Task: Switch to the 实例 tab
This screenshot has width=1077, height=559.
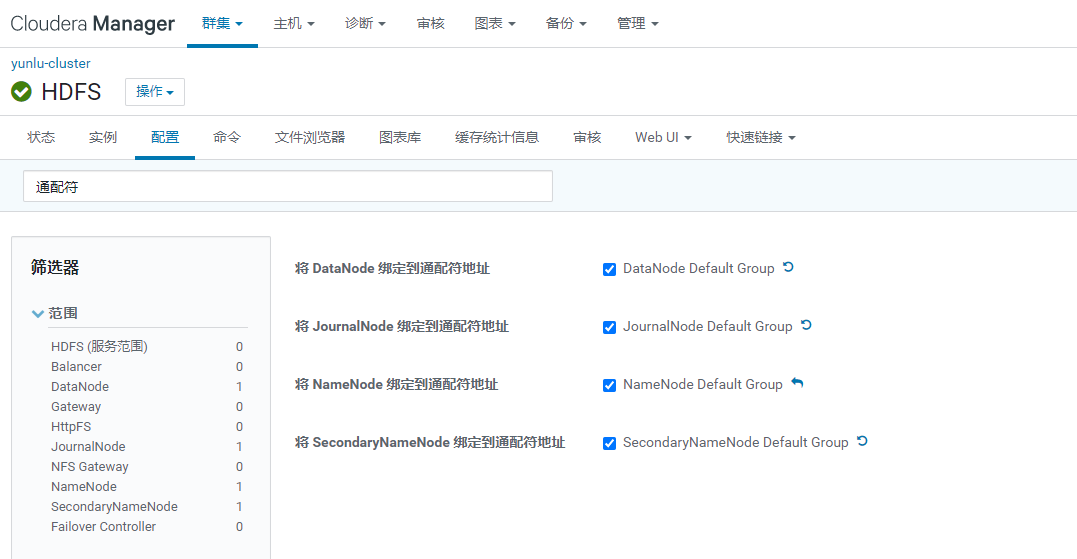Action: [x=103, y=137]
